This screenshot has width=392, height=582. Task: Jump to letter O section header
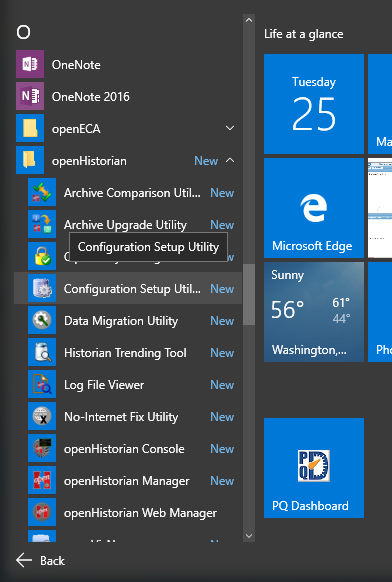[x=23, y=33]
